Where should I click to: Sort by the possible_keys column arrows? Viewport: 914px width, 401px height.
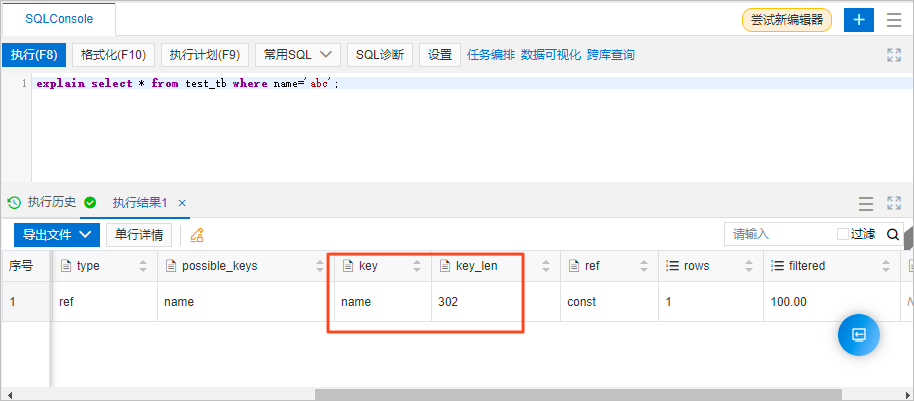(319, 266)
